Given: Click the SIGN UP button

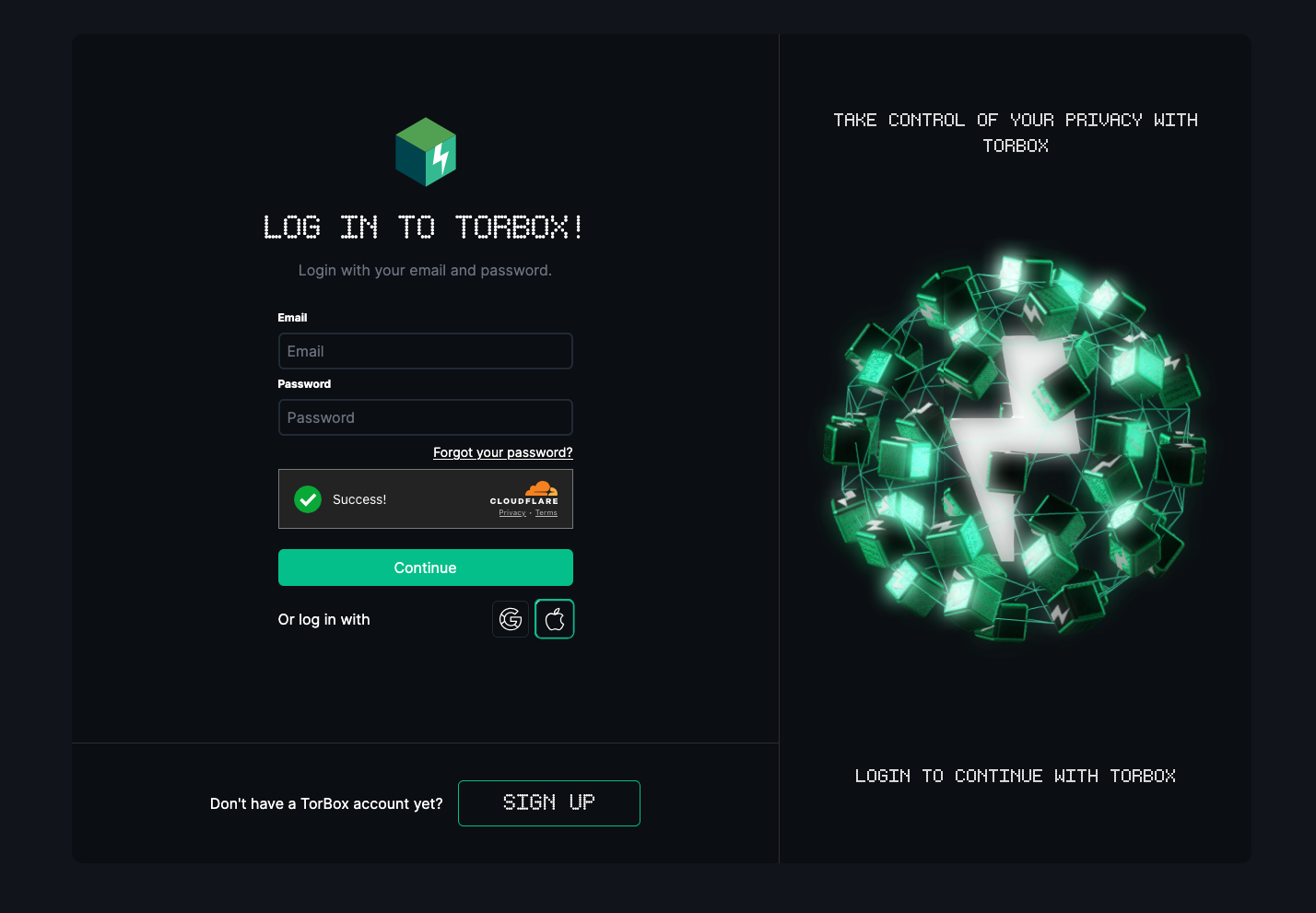Looking at the screenshot, I should click(549, 803).
